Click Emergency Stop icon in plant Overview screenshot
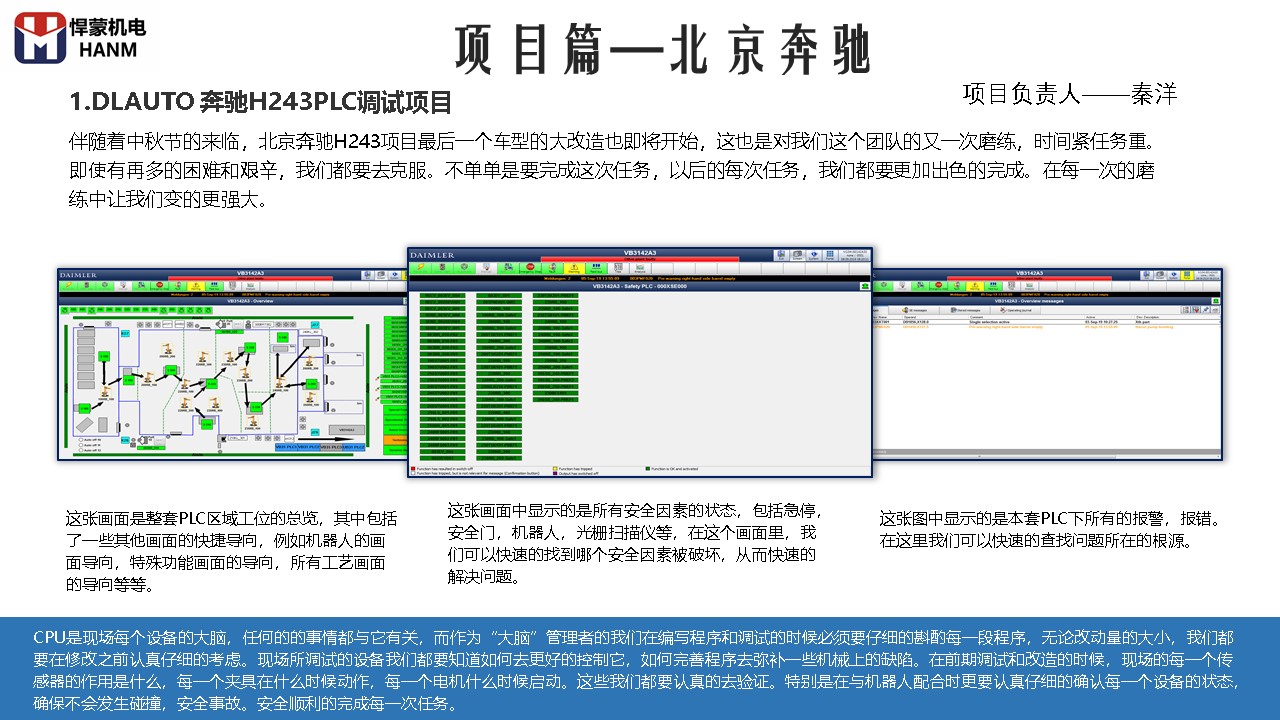Screen dimensions: 1280x720 pyautogui.click(x=159, y=285)
